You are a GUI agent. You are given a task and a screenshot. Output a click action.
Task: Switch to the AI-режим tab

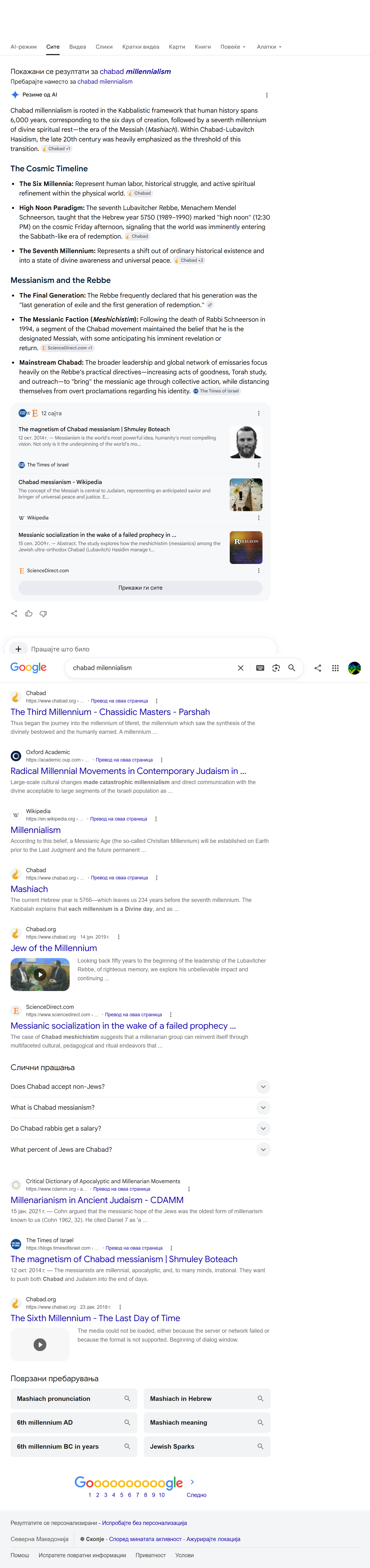tap(24, 47)
